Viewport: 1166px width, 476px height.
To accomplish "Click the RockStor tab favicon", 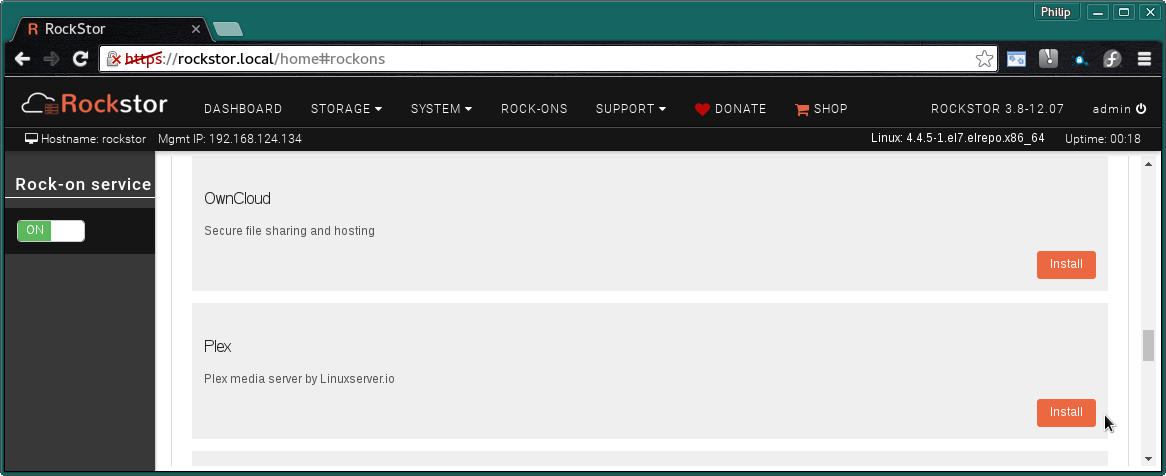I will (33, 29).
